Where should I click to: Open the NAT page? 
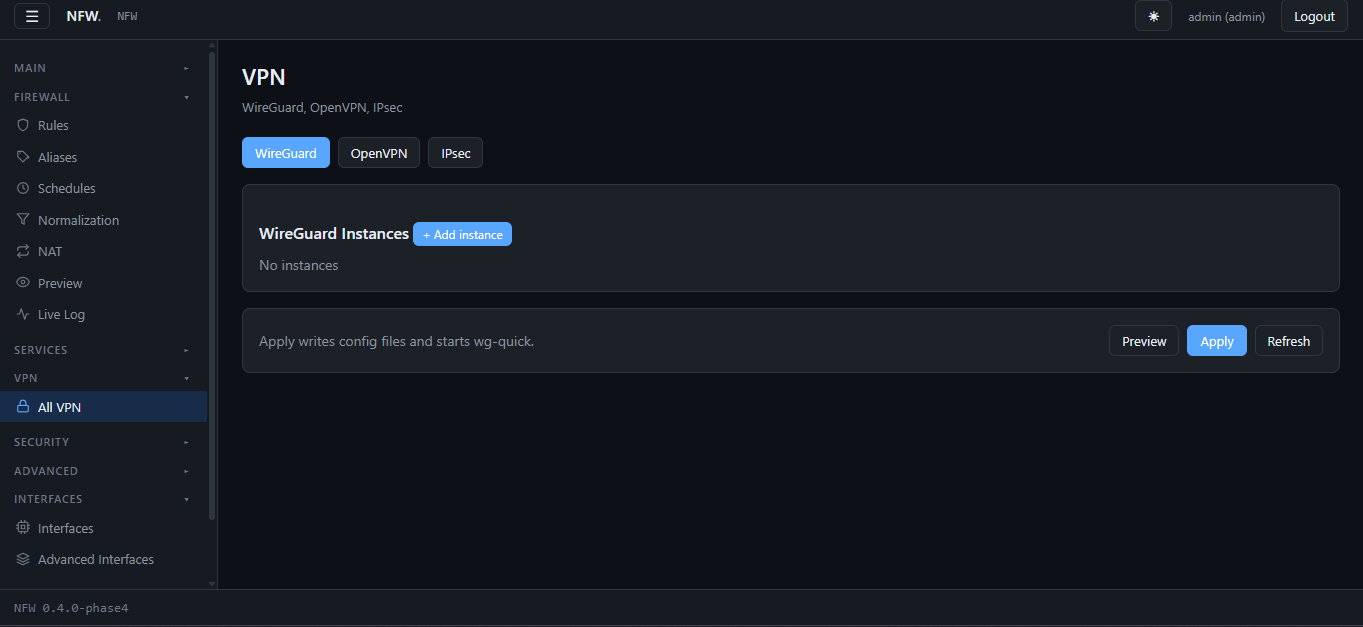(104, 251)
